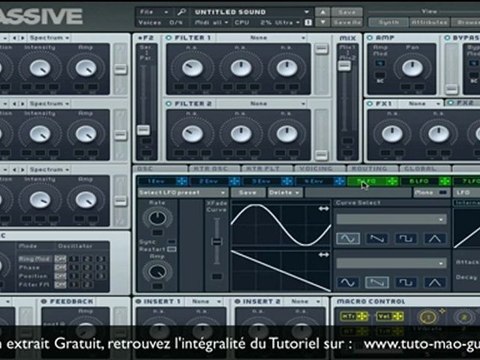Click Save As in the header
This screenshot has height=360, width=480.
point(347,22)
